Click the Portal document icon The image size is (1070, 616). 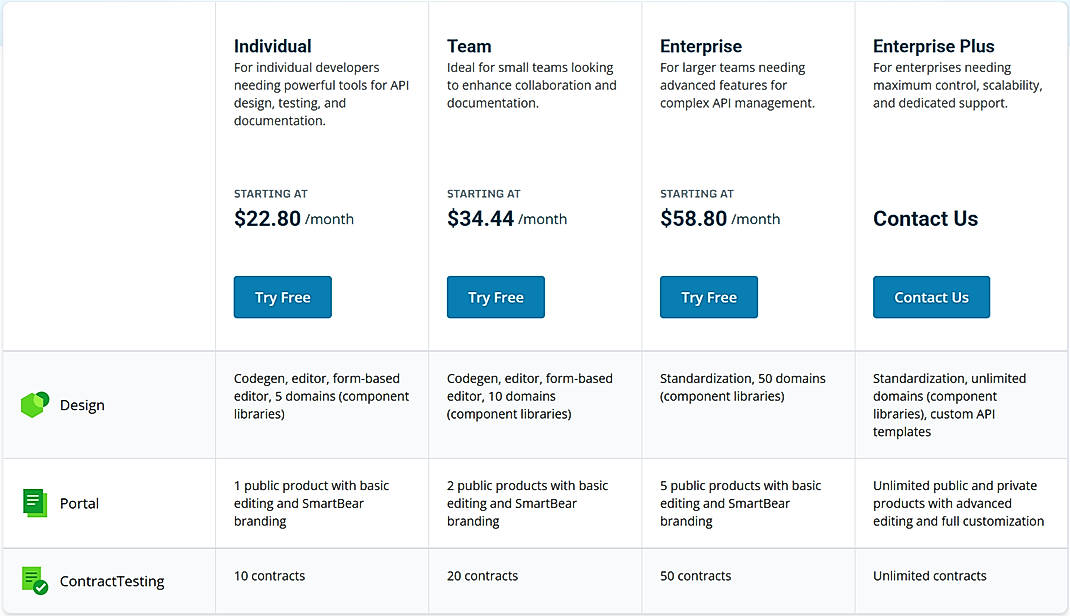click(34, 503)
